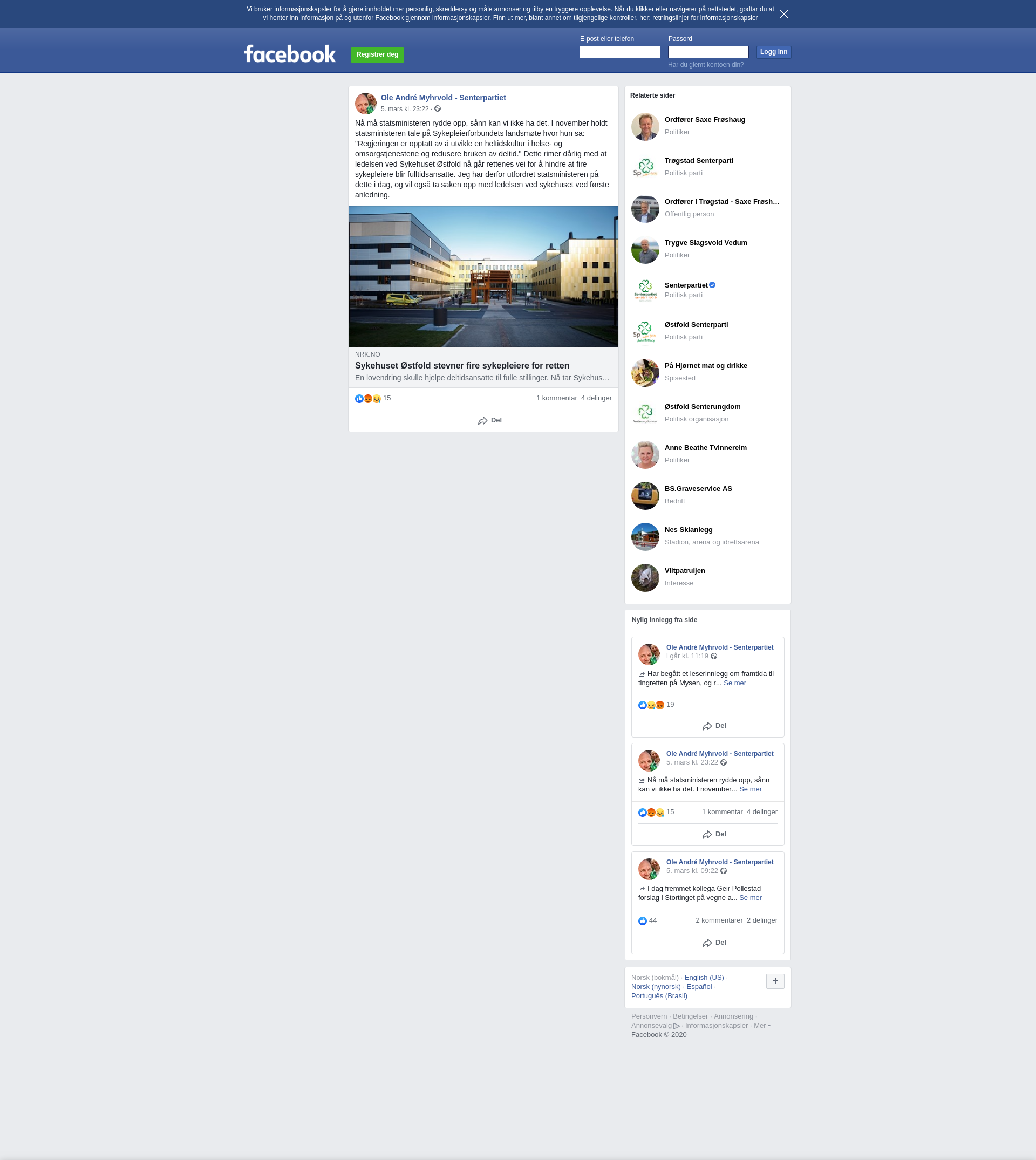Open the main post's 4 delinger link

pos(596,398)
